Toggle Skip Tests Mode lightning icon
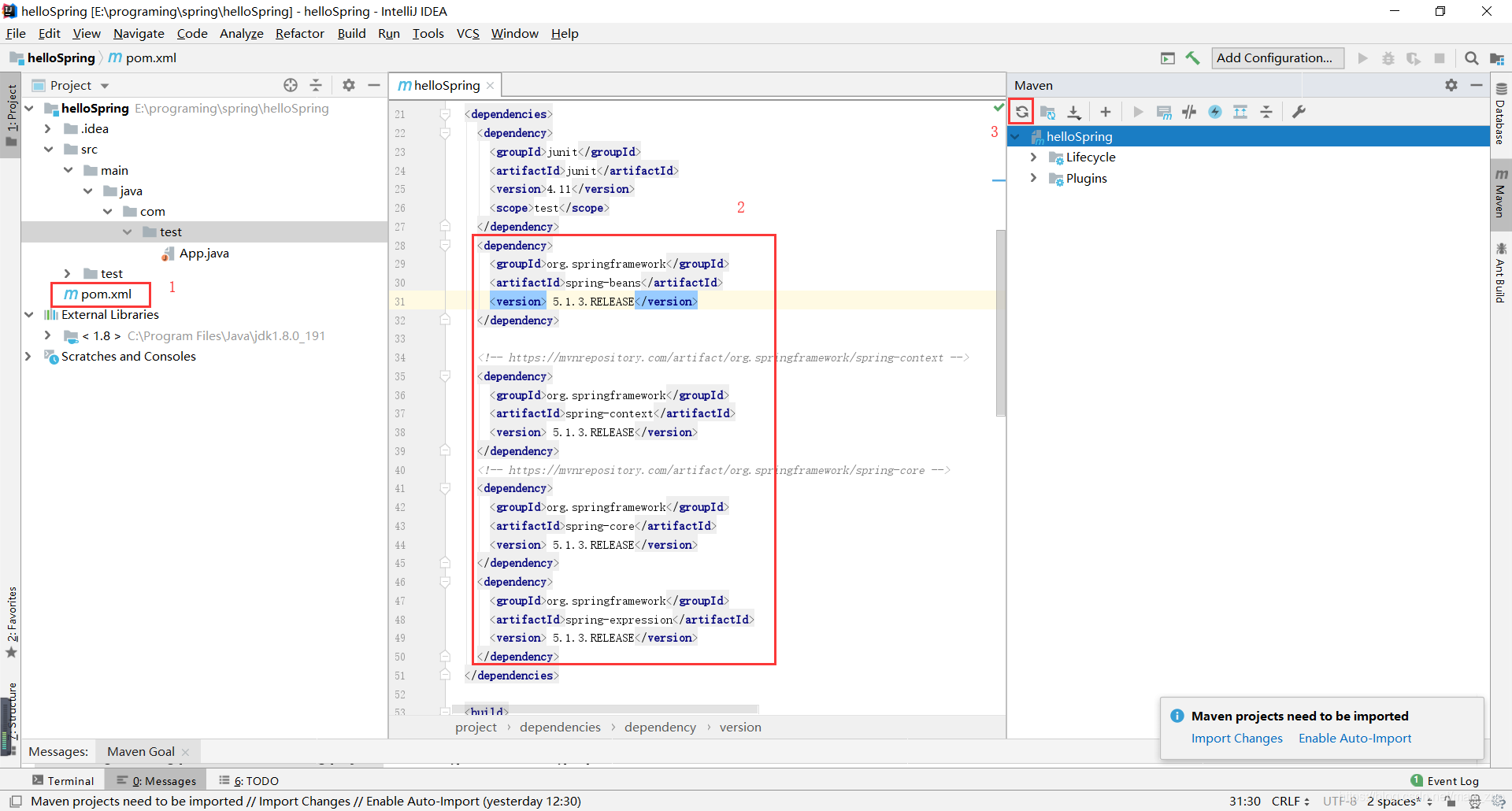The width and height of the screenshot is (1512, 811). [1215, 112]
